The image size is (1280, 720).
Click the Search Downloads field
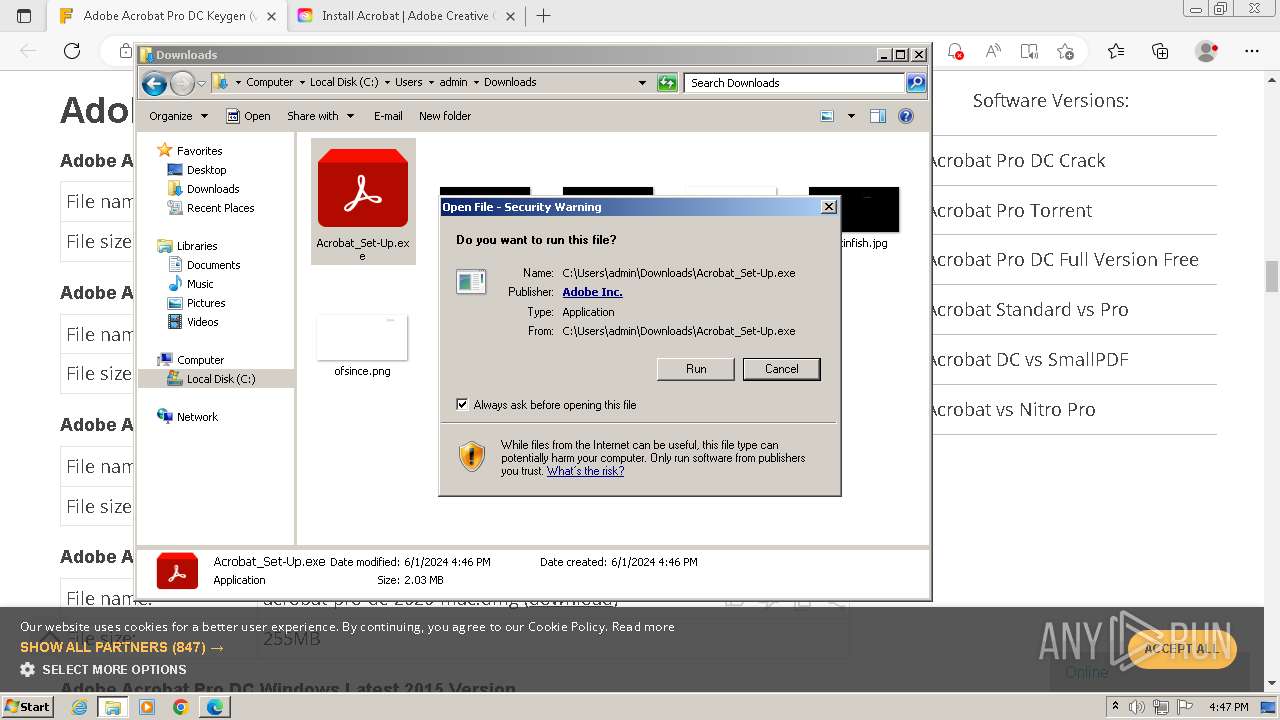click(795, 83)
